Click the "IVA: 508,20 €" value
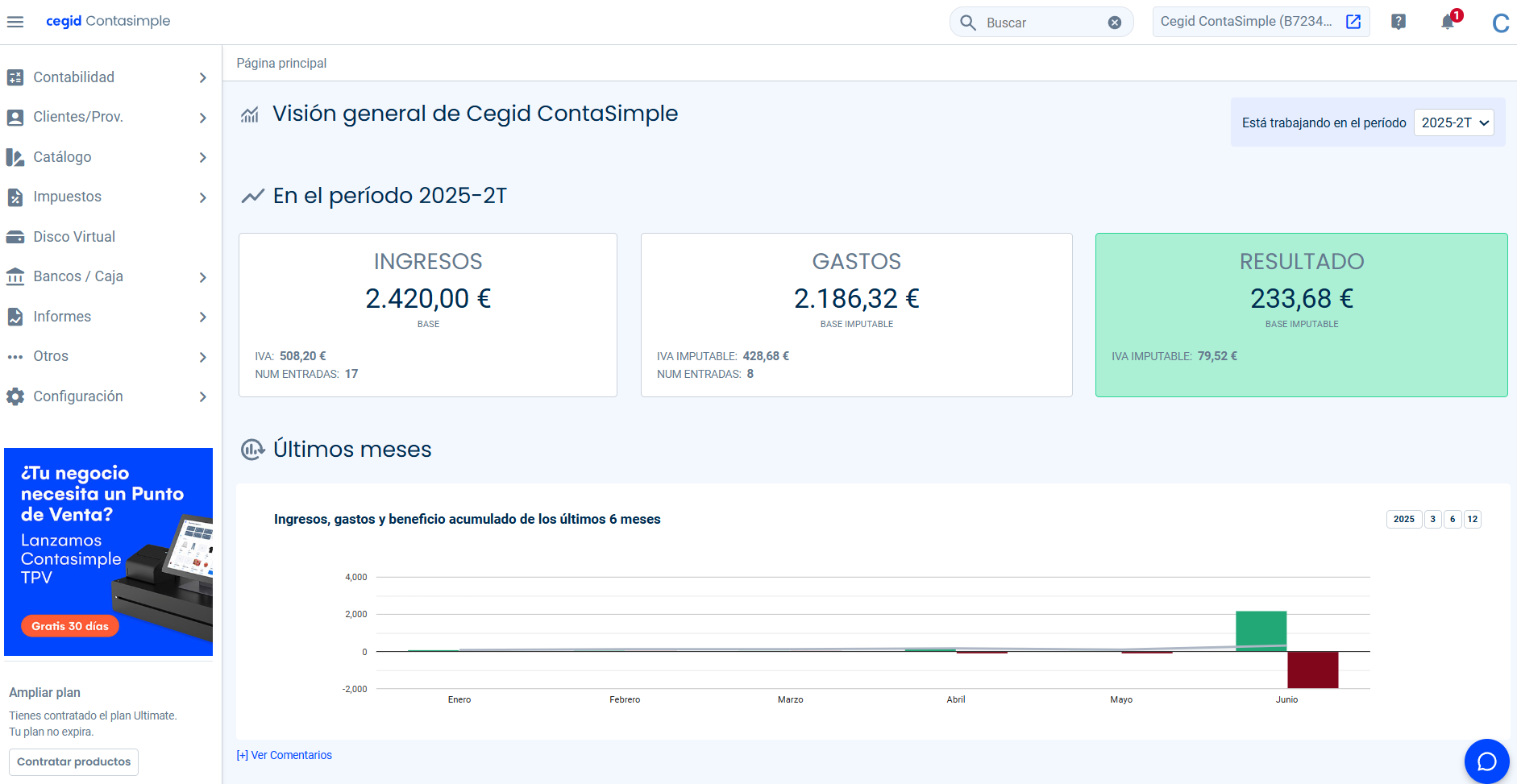1517x784 pixels. [x=290, y=356]
